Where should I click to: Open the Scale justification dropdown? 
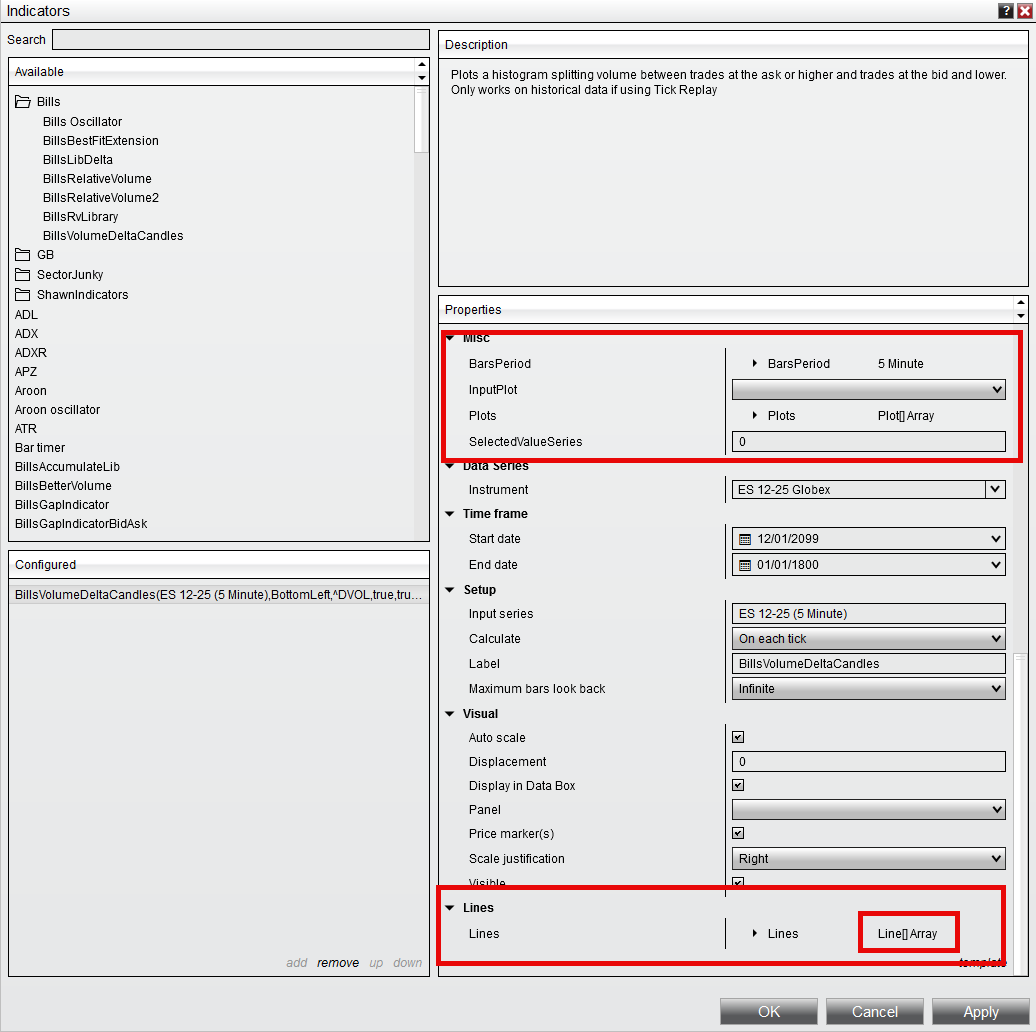[868, 859]
